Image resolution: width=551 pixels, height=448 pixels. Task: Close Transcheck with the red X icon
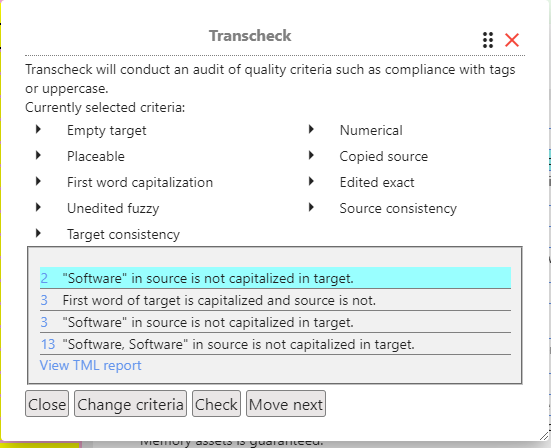coord(512,40)
